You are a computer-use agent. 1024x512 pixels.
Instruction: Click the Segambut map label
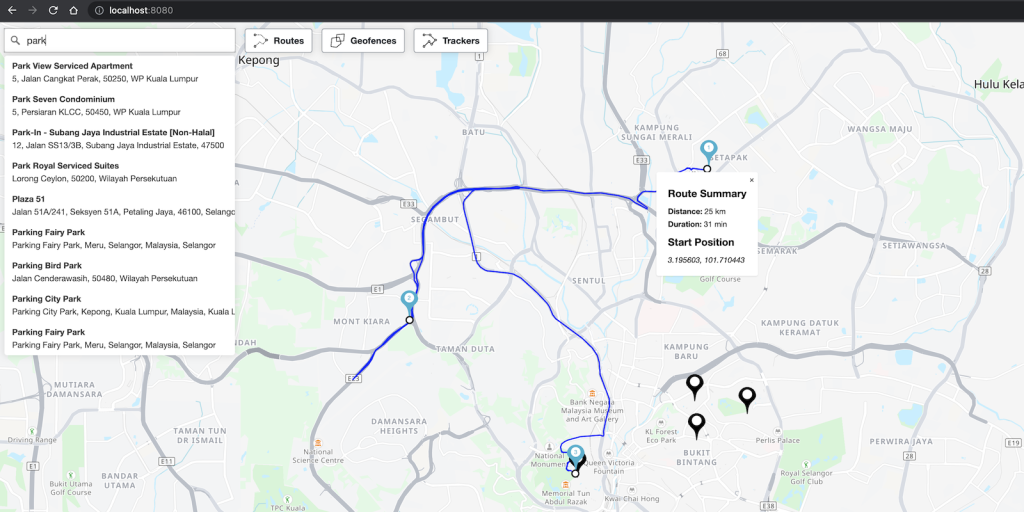click(435, 219)
